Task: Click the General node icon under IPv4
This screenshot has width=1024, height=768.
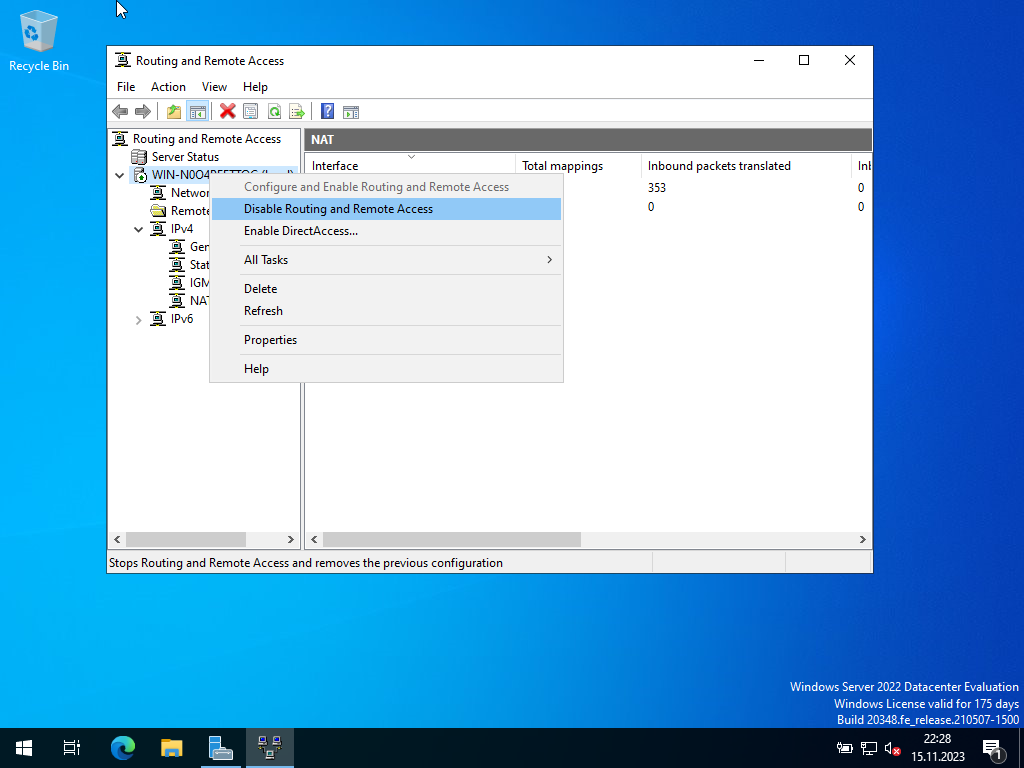Action: (177, 247)
